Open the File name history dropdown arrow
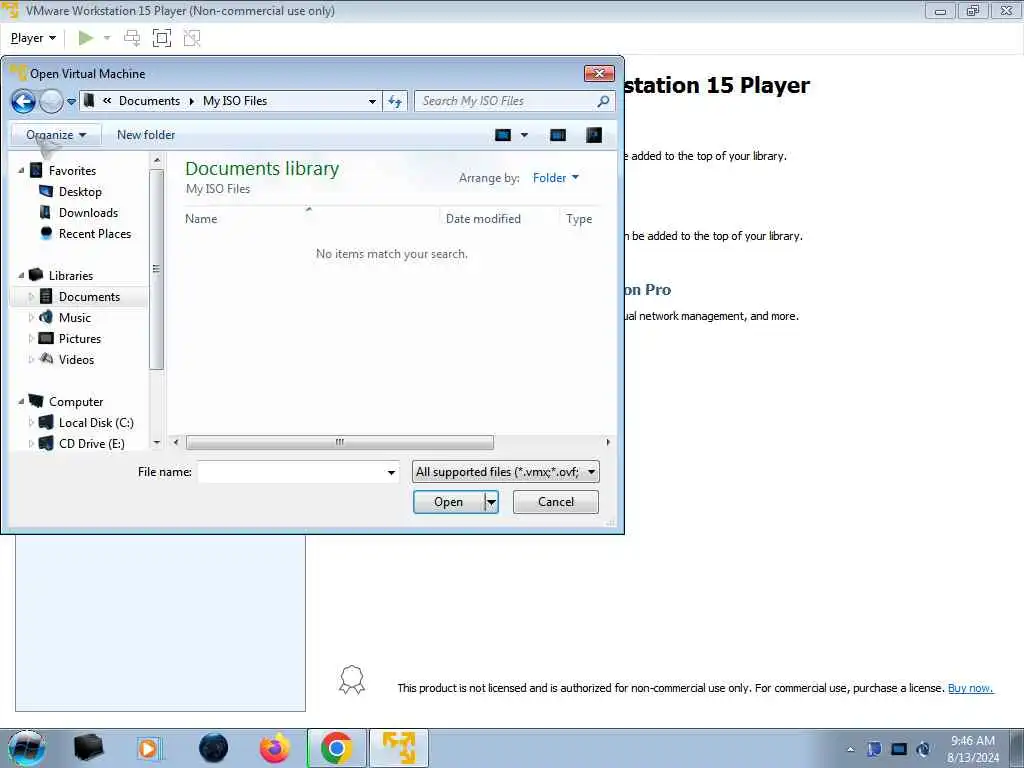The image size is (1024, 768). (391, 472)
